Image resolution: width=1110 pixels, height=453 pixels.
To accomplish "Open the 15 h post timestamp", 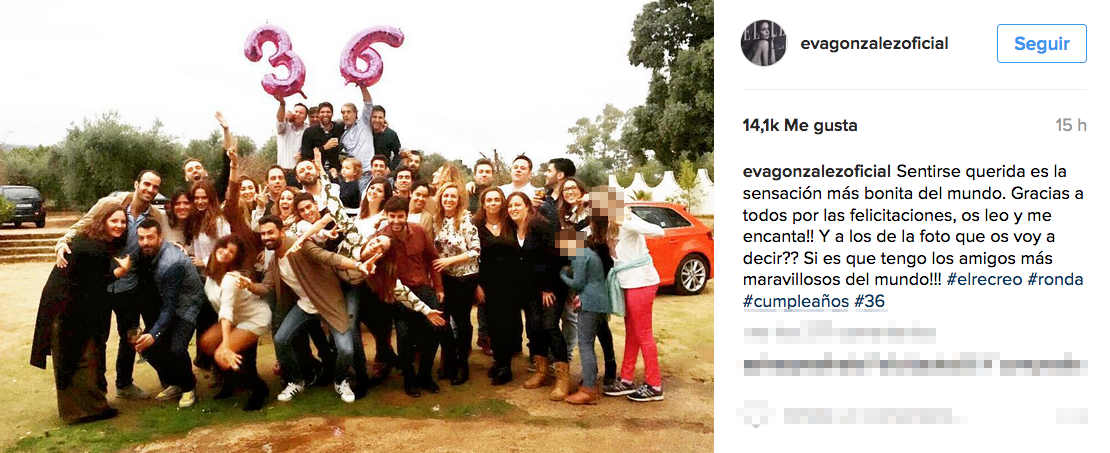I will pos(1071,126).
